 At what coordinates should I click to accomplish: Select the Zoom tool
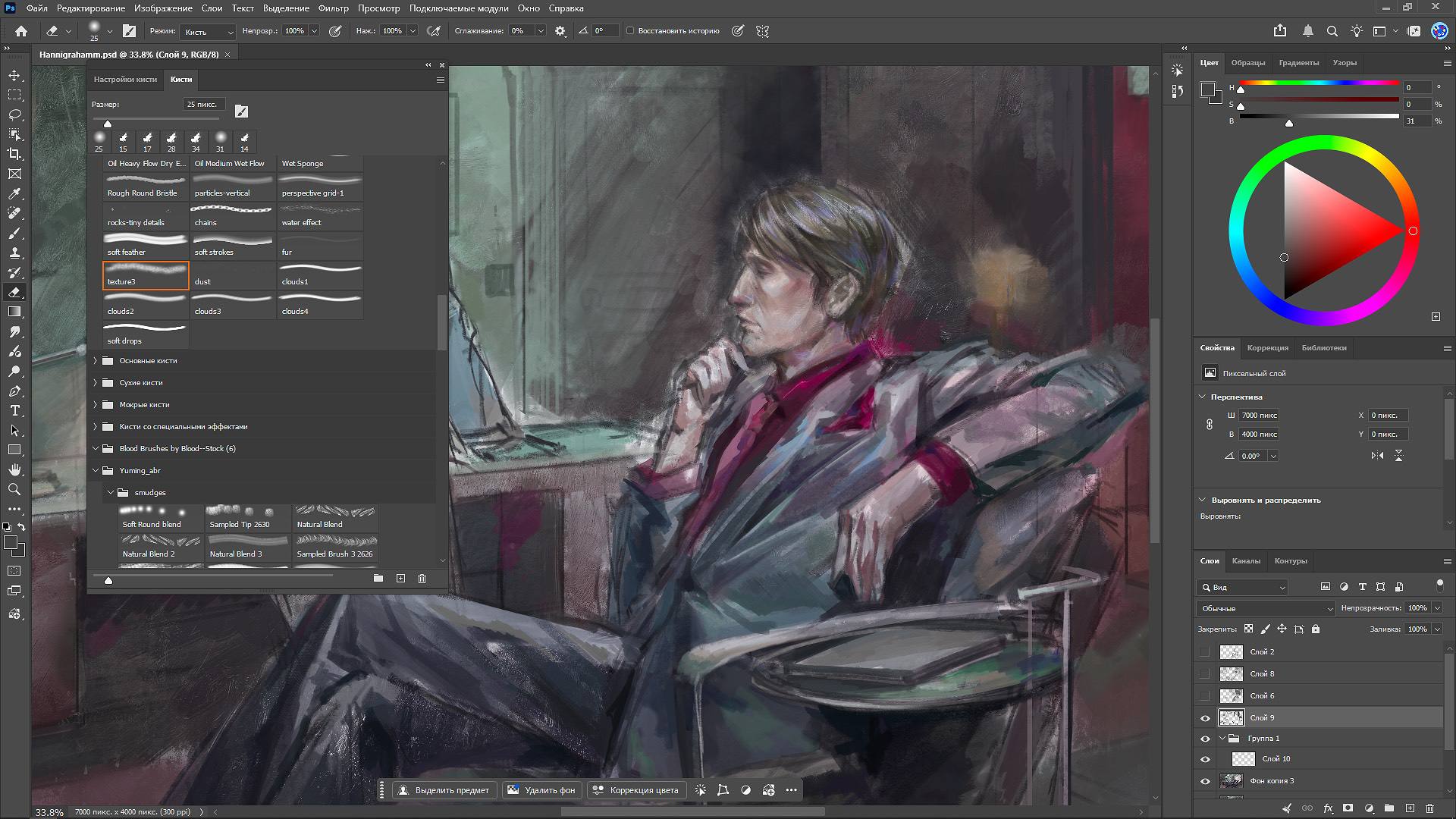14,490
